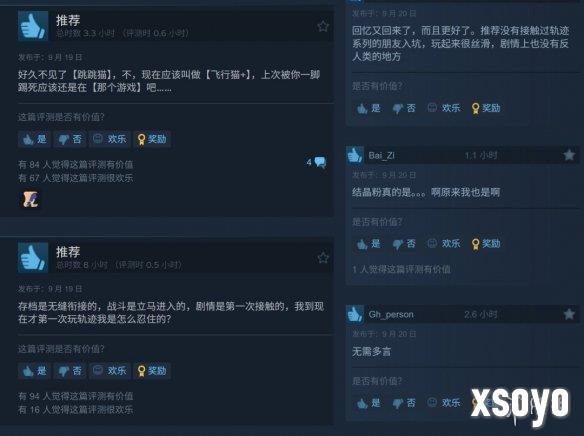
Task: Give 奖励 to the 跳跳猫 review
Action: 152,139
